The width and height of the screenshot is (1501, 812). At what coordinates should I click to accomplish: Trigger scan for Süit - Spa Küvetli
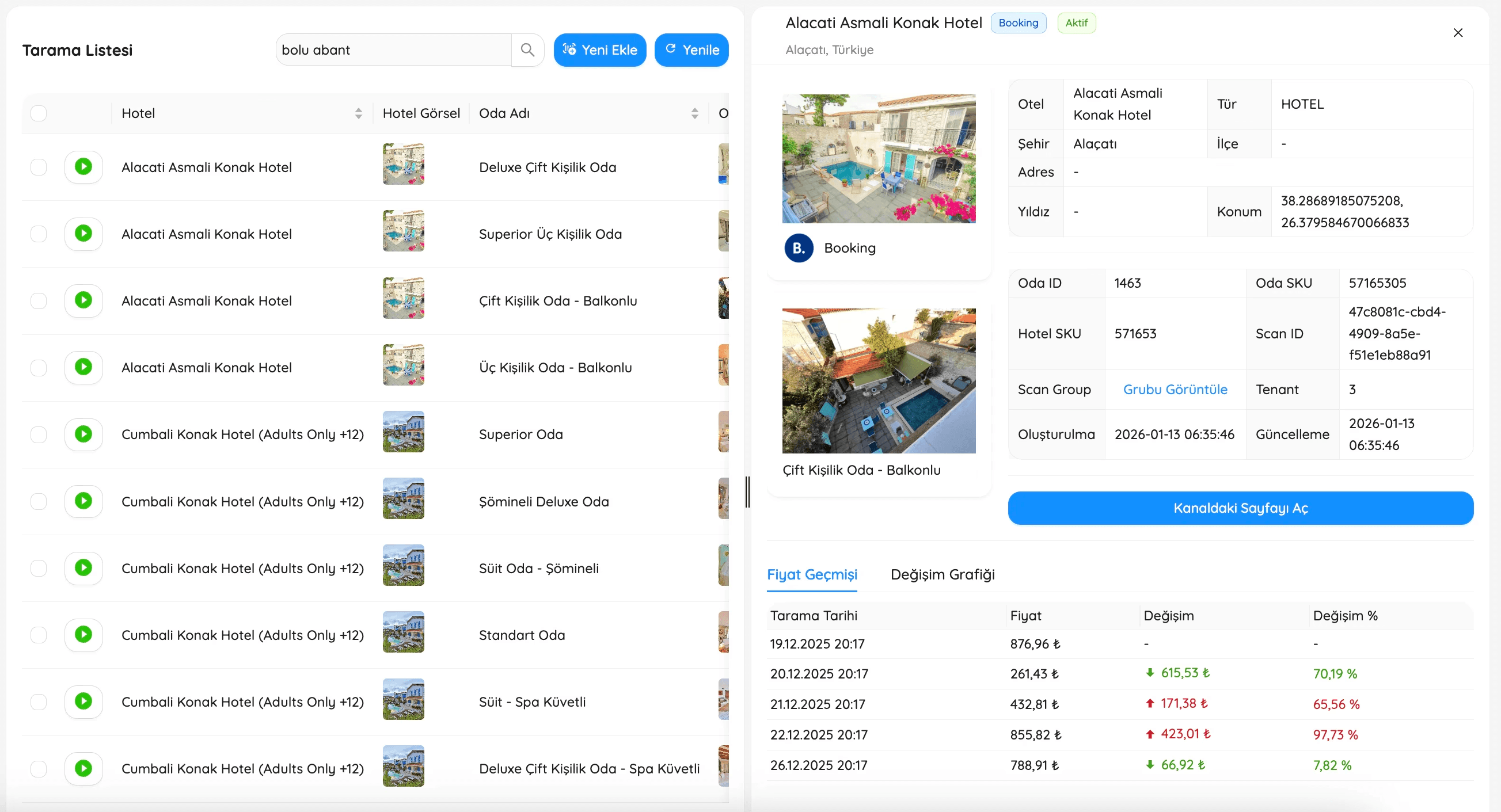(83, 702)
